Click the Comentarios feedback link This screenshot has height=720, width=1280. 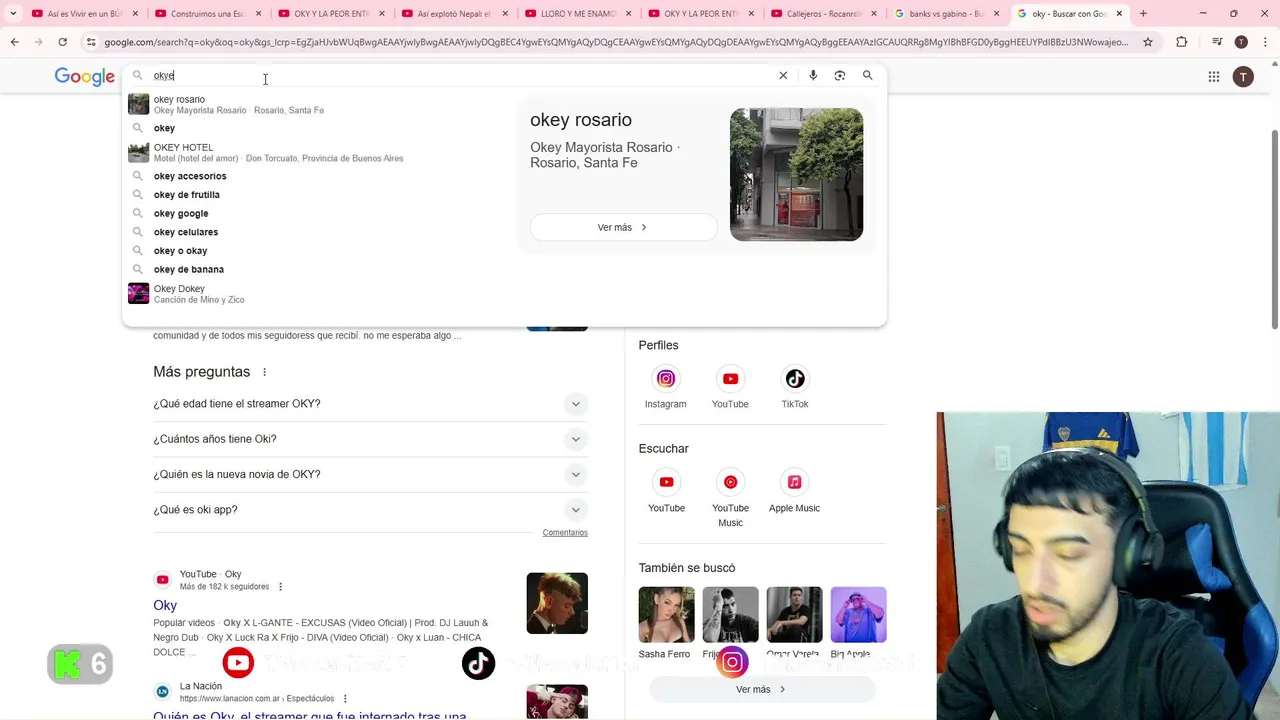pos(565,533)
